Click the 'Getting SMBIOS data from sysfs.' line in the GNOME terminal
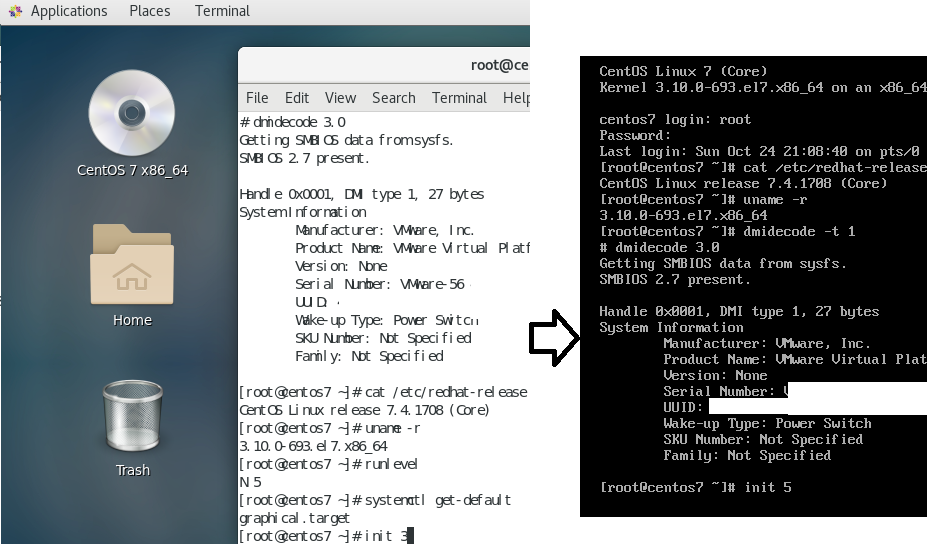 (x=346, y=140)
